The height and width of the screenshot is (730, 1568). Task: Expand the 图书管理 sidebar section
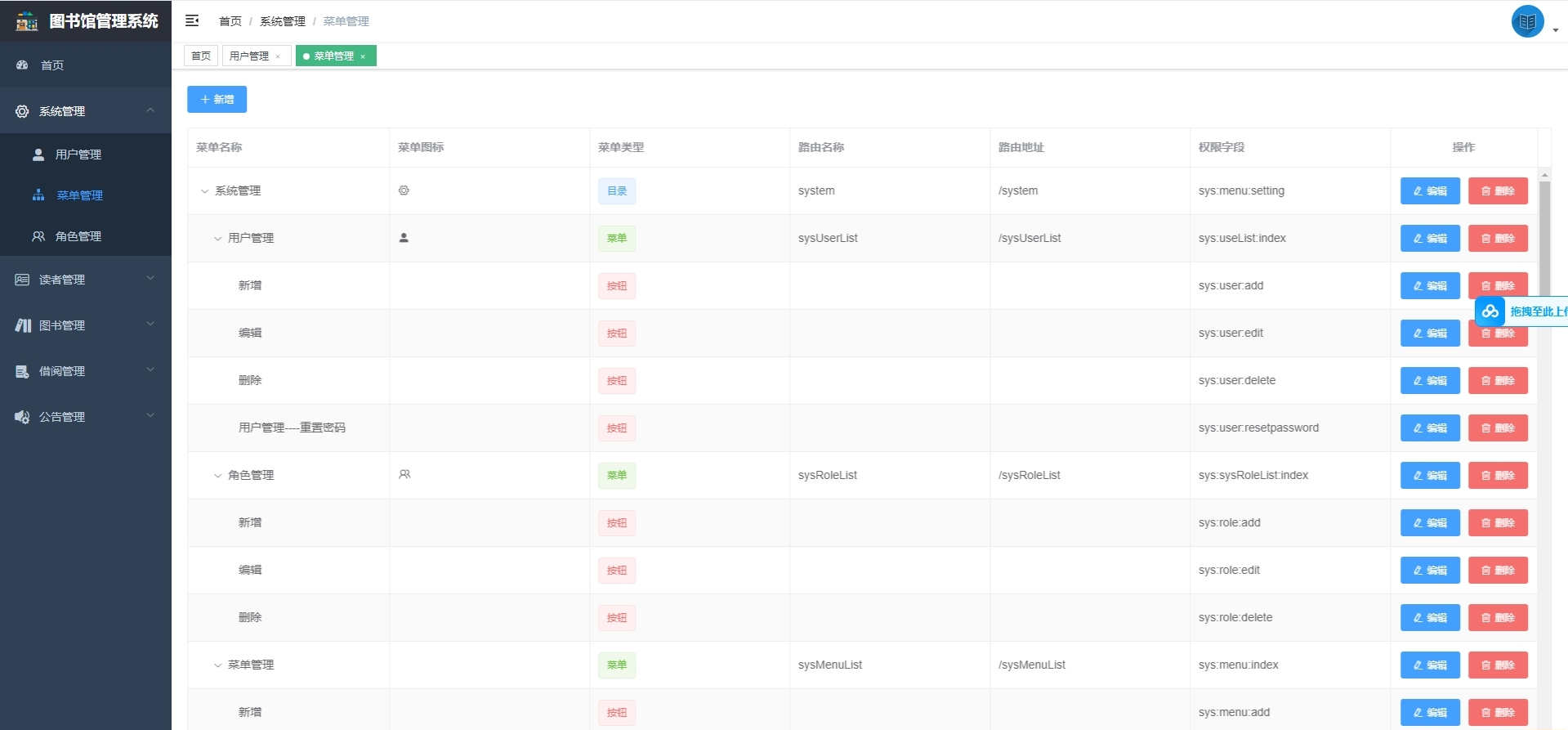86,325
